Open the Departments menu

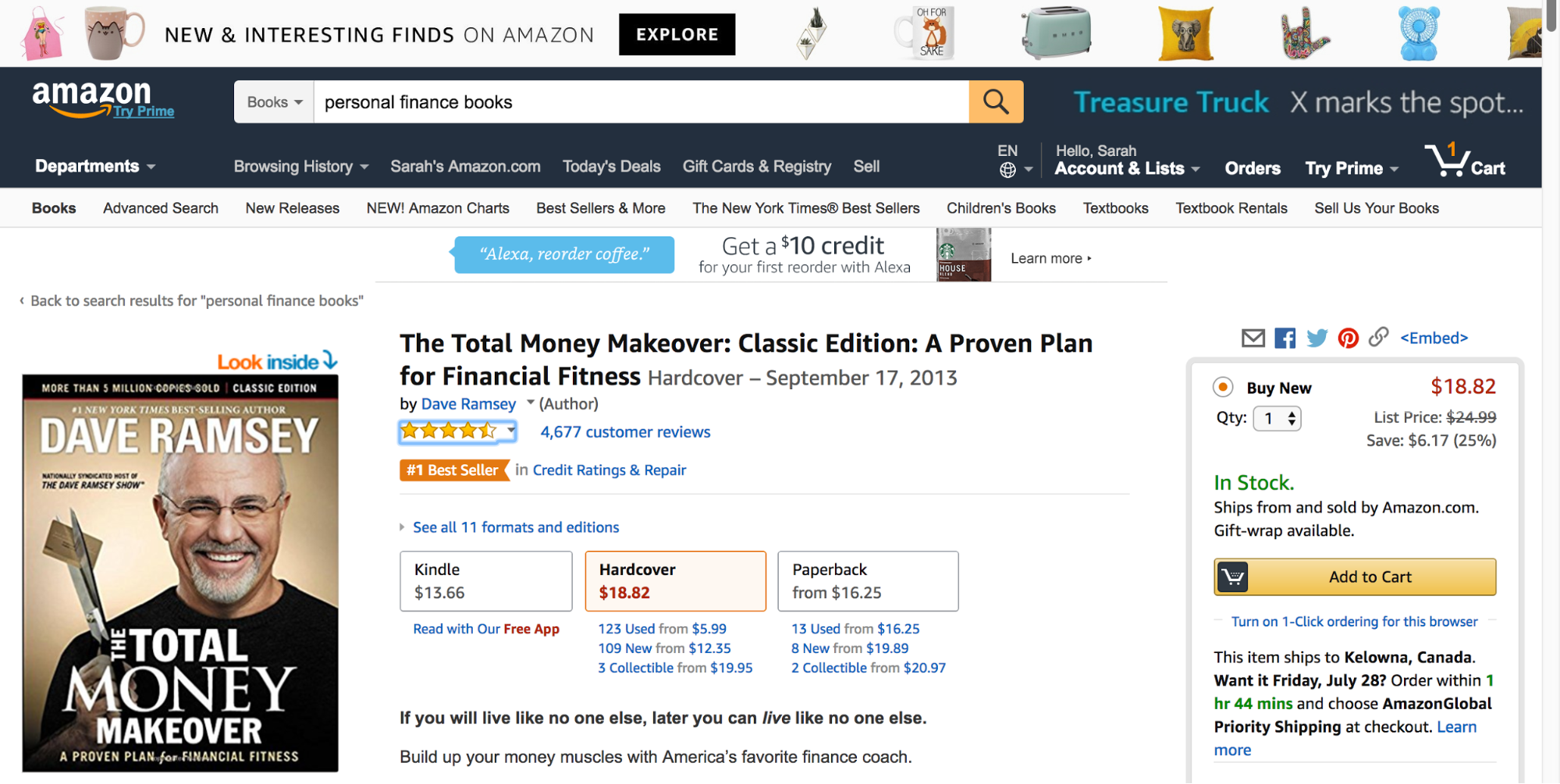pos(95,166)
